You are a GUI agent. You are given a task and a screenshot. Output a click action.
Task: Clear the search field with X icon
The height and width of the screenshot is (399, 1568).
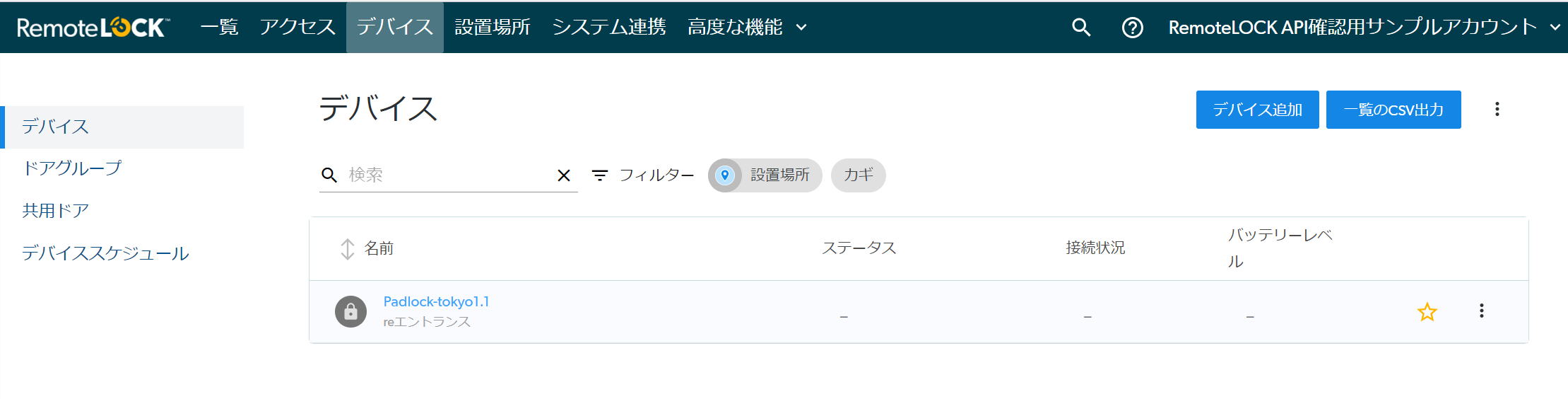point(564,175)
